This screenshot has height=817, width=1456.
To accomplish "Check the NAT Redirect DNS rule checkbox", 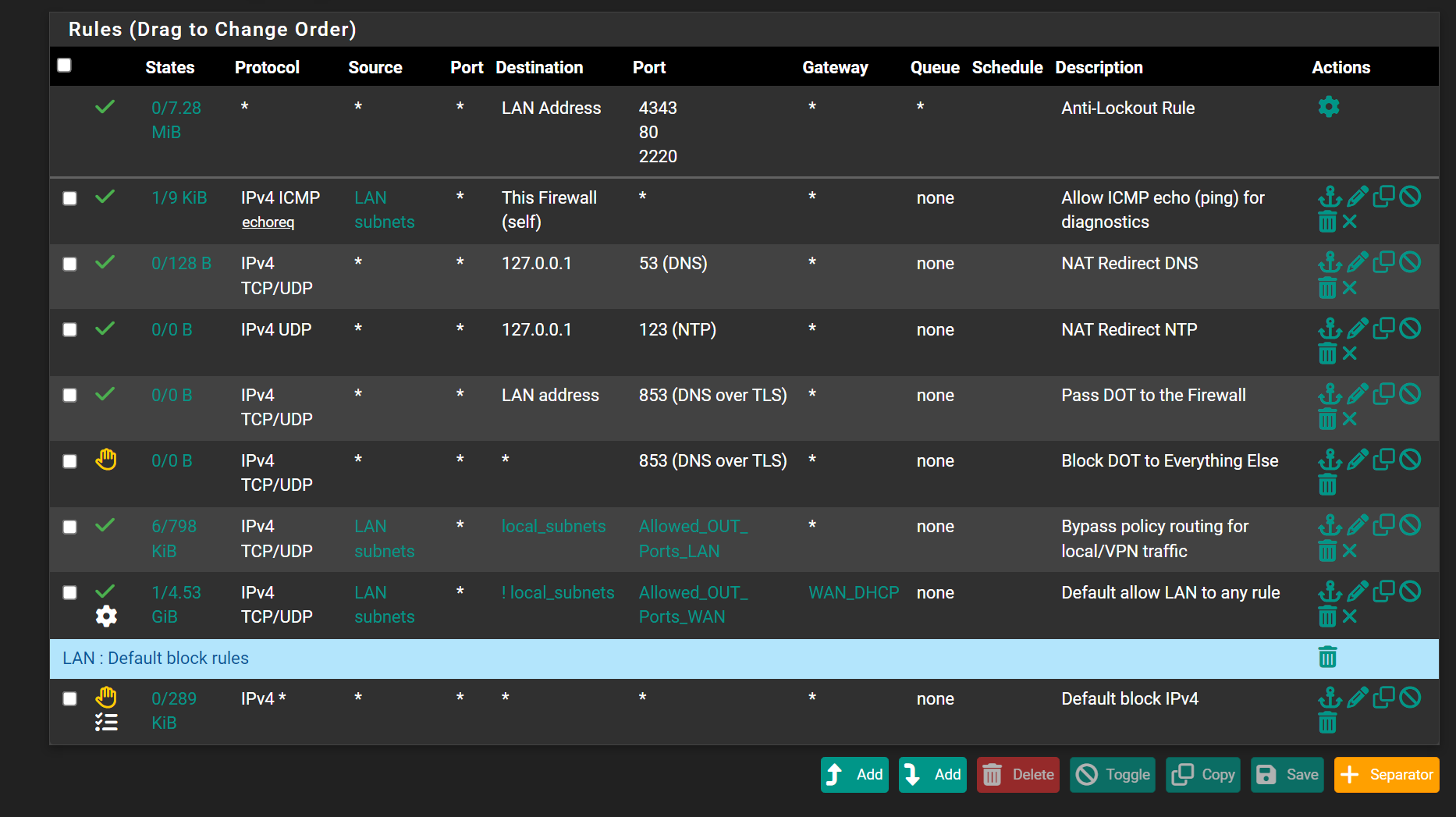I will (70, 264).
